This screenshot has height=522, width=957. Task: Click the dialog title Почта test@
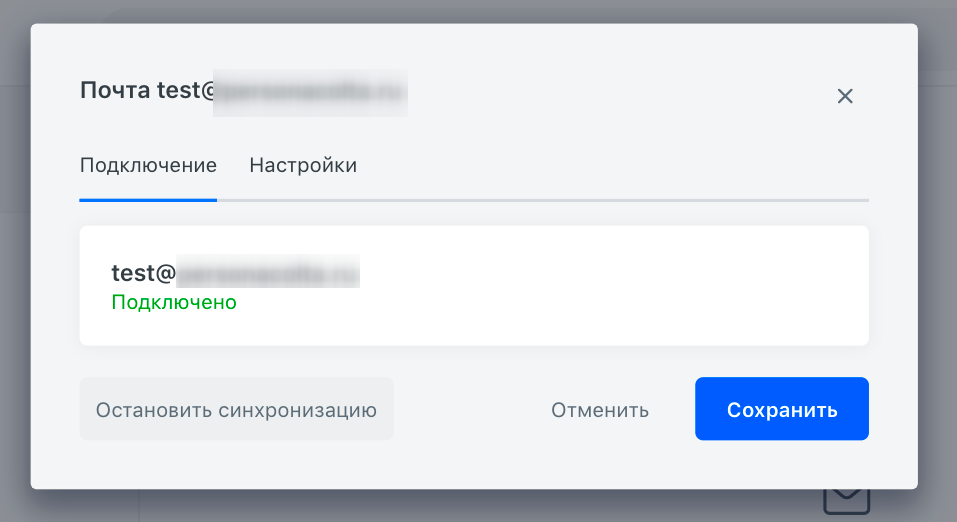point(148,90)
